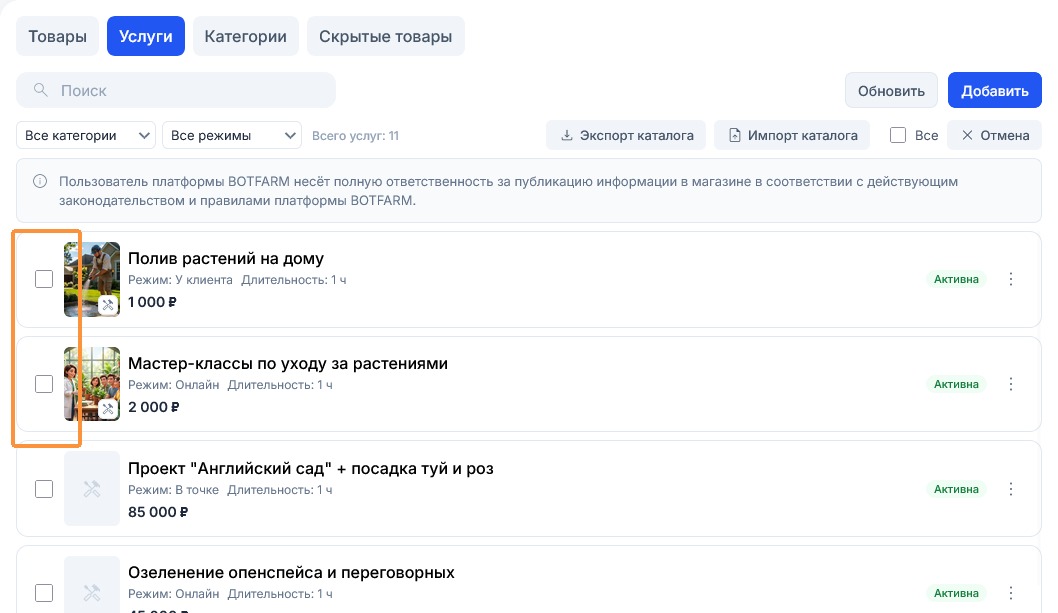The height and width of the screenshot is (613, 1058).
Task: Check the Мастер-классы по уходу checkbox
Action: coord(44,384)
